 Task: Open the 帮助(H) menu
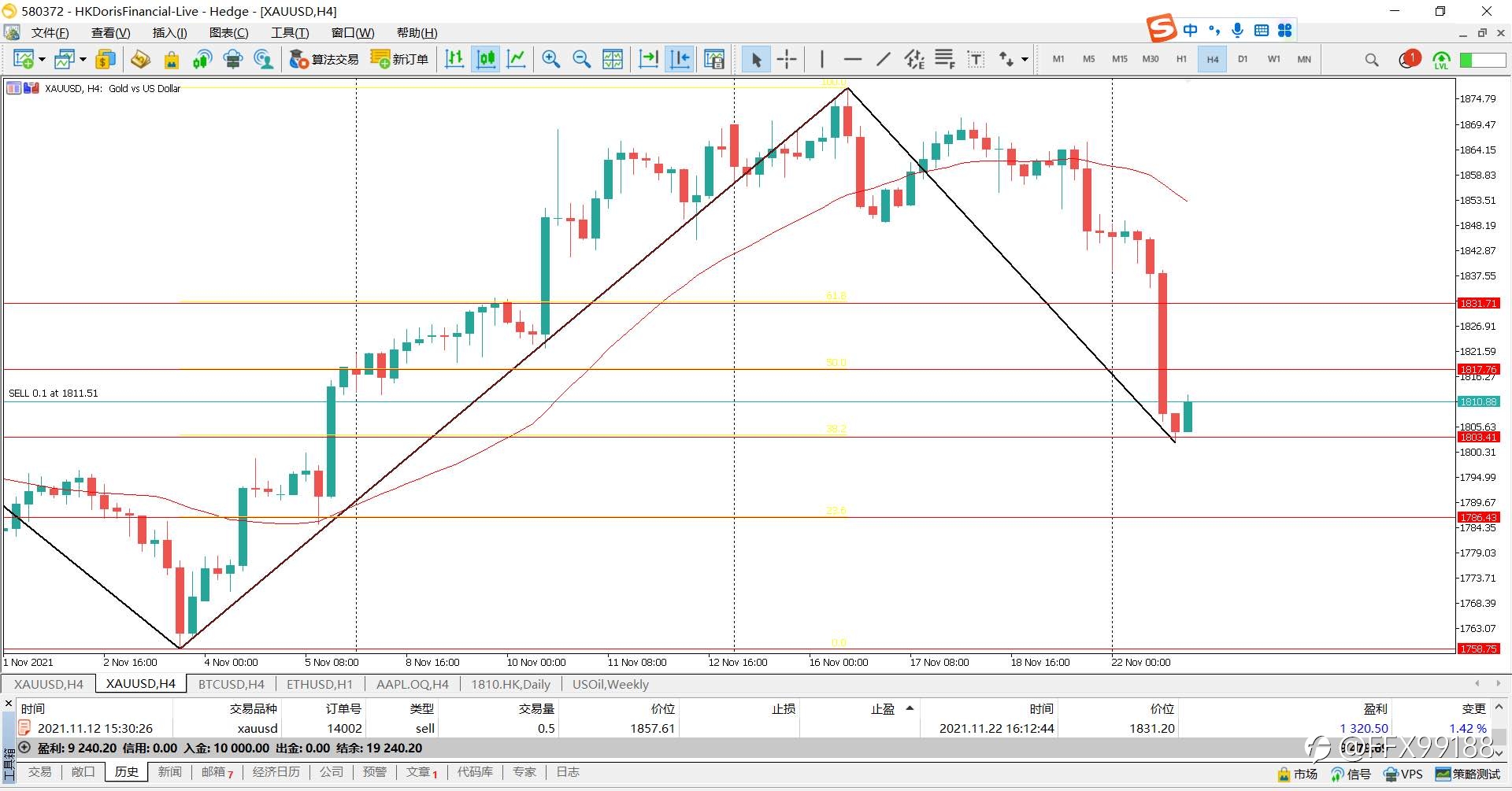pyautogui.click(x=417, y=32)
